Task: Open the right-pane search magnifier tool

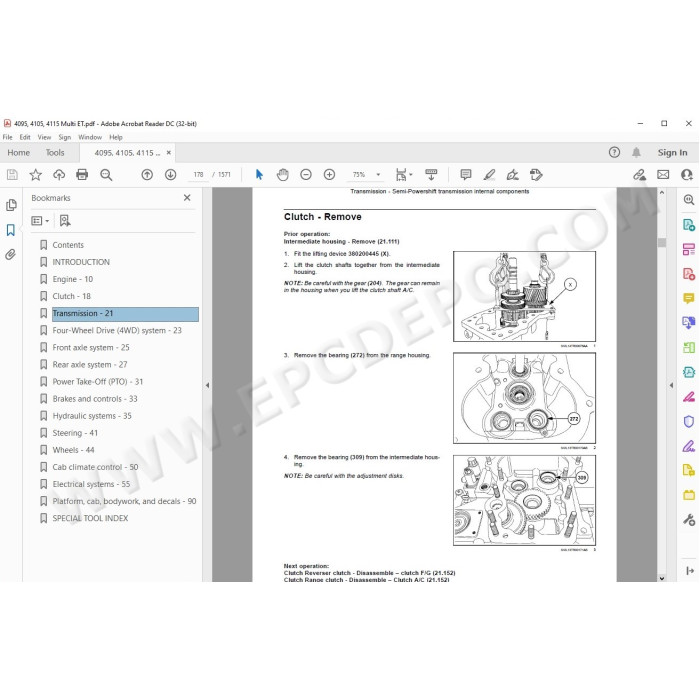Action: pos(689,200)
